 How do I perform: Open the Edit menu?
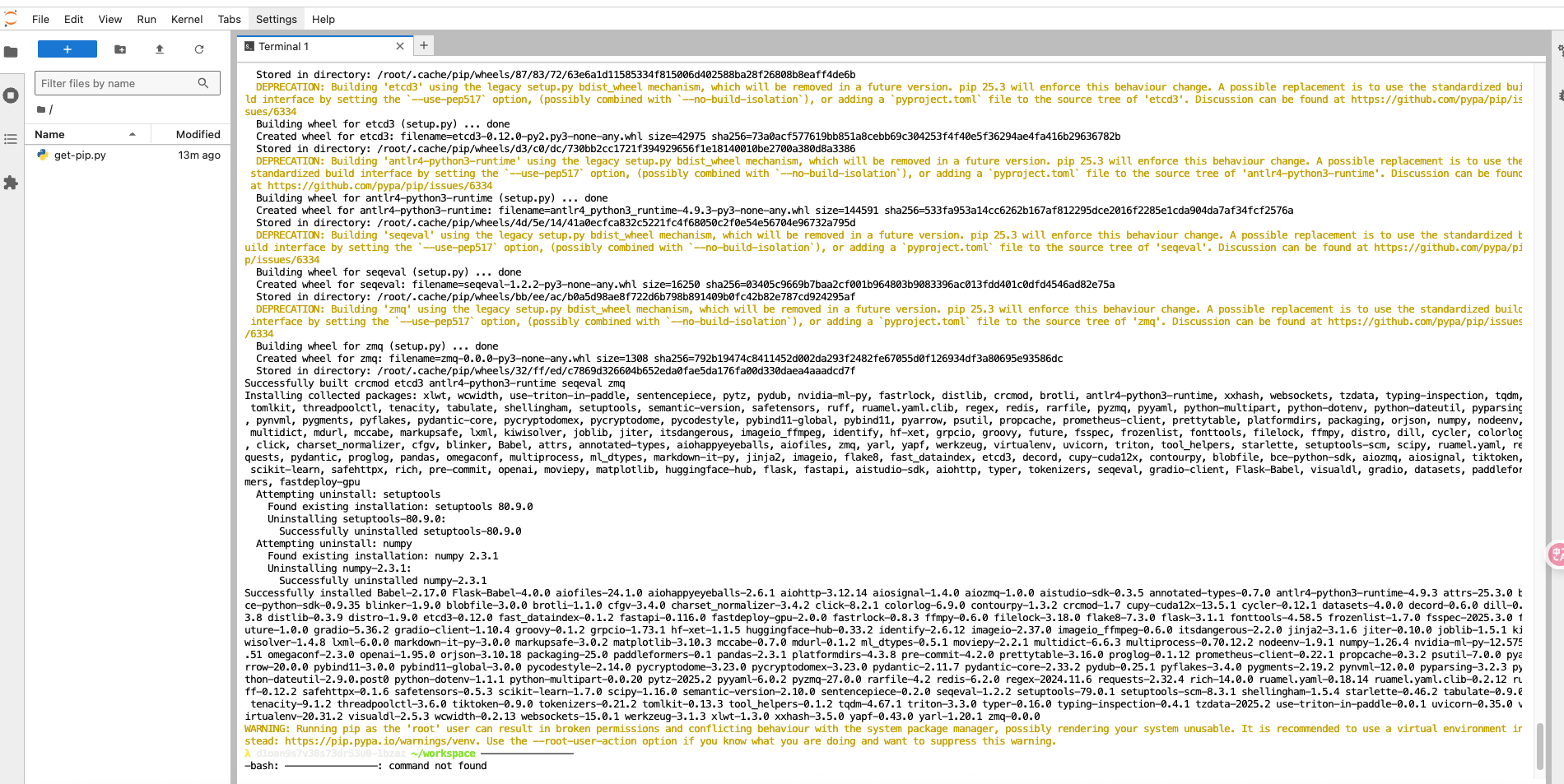pyautogui.click(x=74, y=19)
